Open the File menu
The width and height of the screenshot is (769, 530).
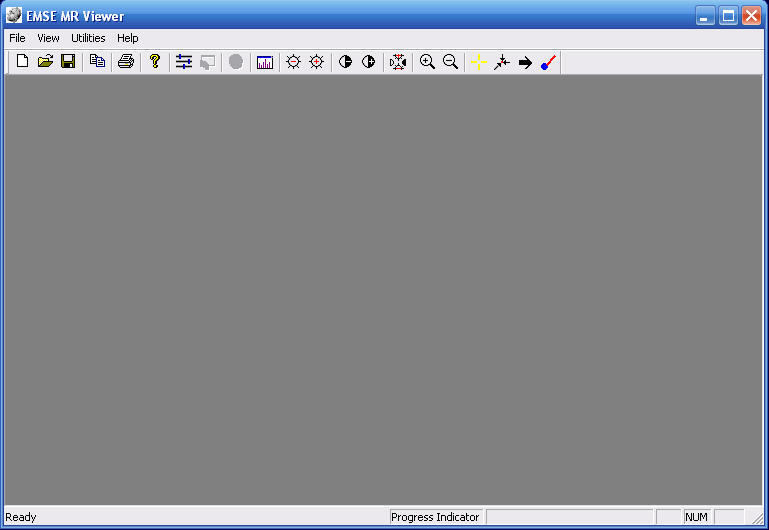click(17, 38)
